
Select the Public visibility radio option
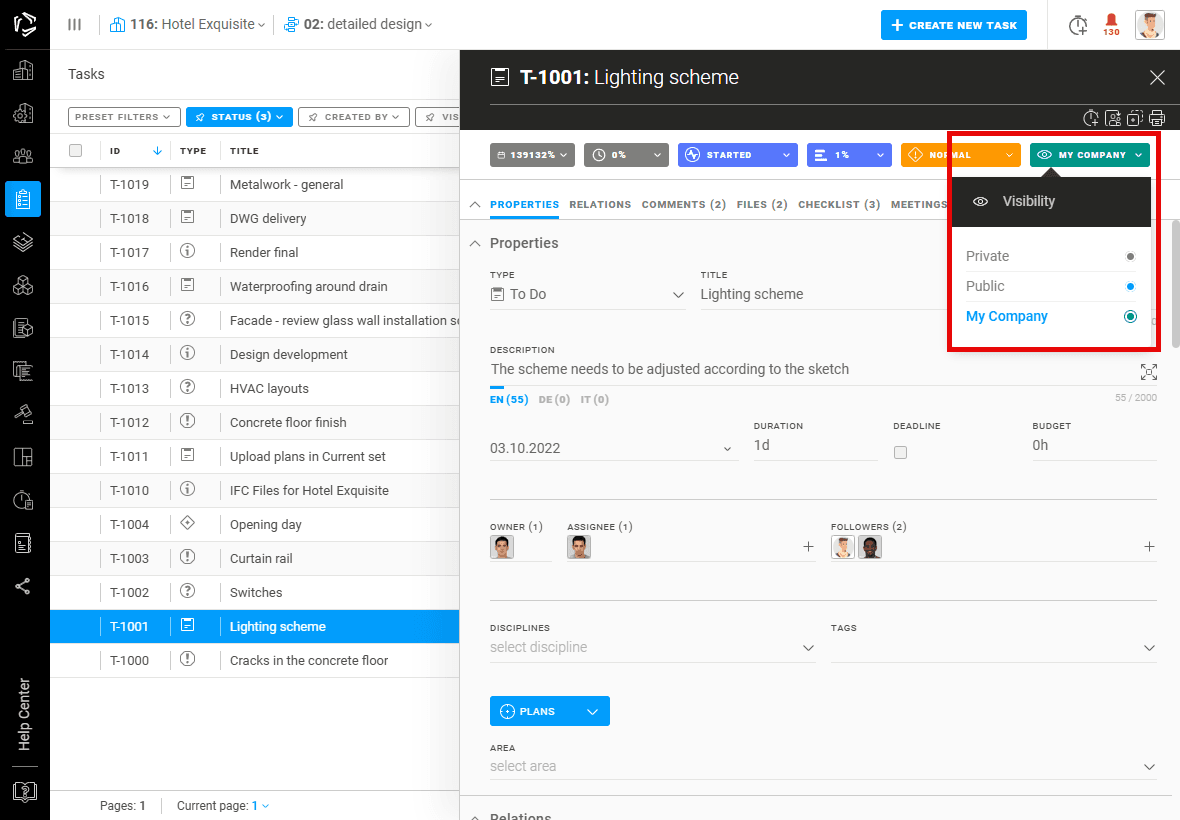coord(1130,287)
